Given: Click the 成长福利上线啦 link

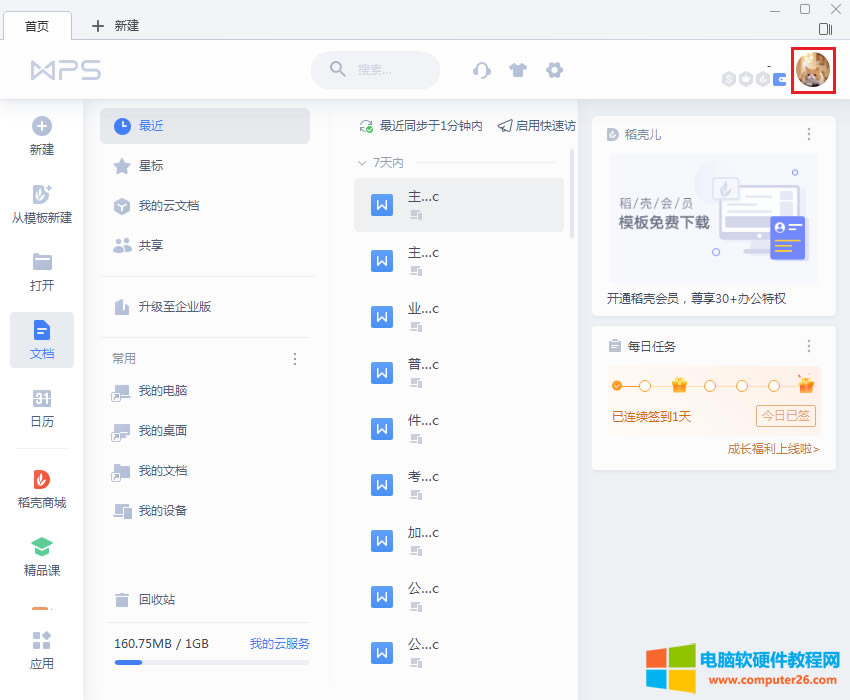Looking at the screenshot, I should coord(773,449).
